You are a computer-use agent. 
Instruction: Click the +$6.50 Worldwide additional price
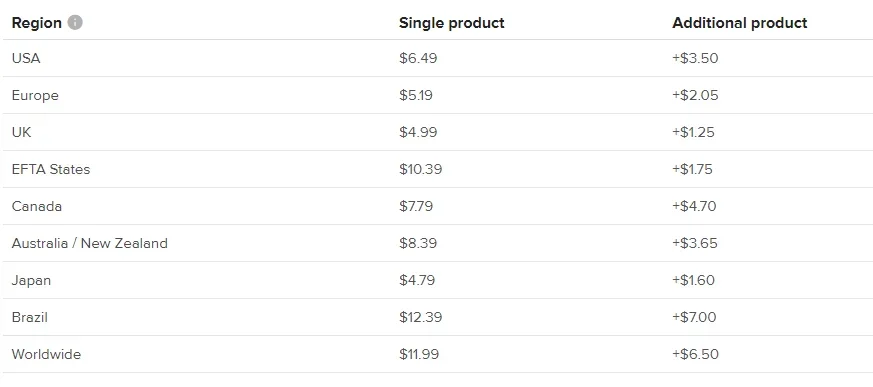click(x=695, y=354)
